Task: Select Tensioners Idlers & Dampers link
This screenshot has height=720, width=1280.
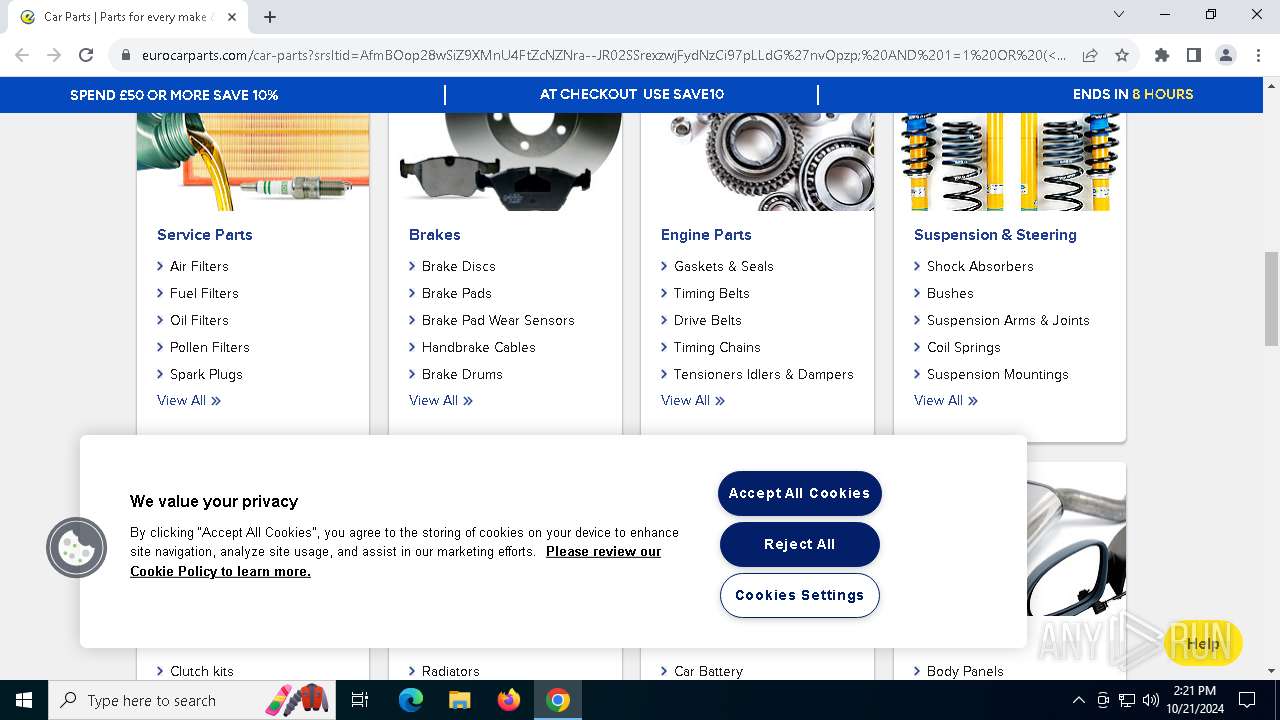Action: 763,374
